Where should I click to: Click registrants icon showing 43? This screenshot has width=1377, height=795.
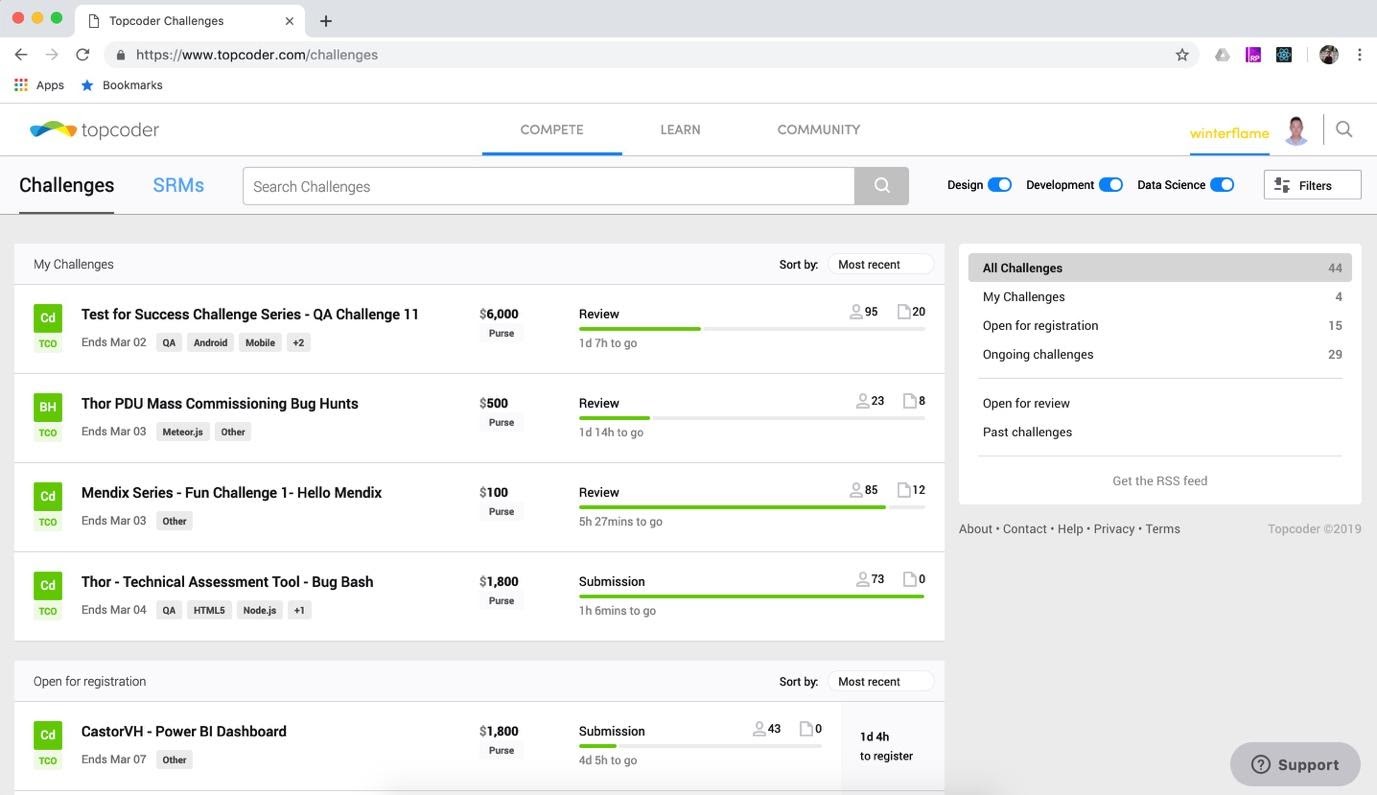pyautogui.click(x=759, y=729)
